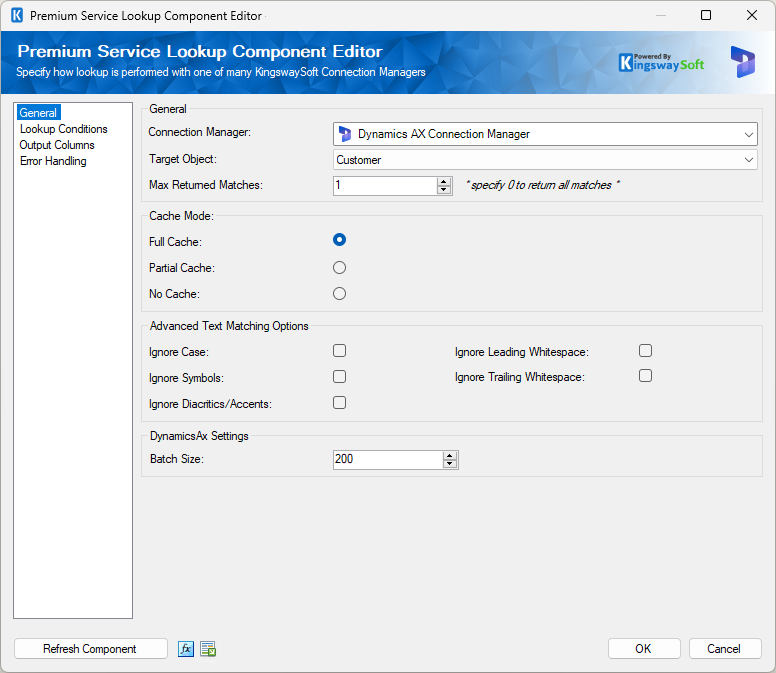
Task: Click the 'specify 0 to return all matches' hint
Action: (542, 185)
